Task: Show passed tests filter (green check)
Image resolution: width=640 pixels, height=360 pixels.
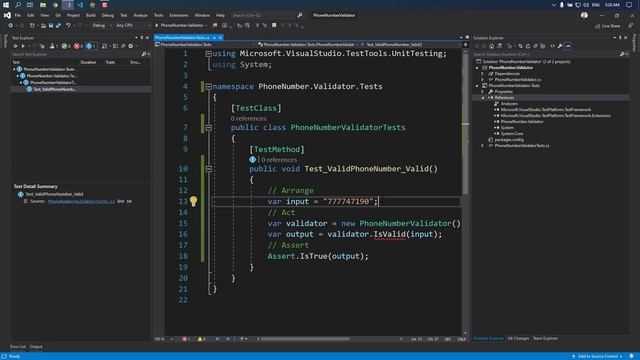Action: point(65,46)
